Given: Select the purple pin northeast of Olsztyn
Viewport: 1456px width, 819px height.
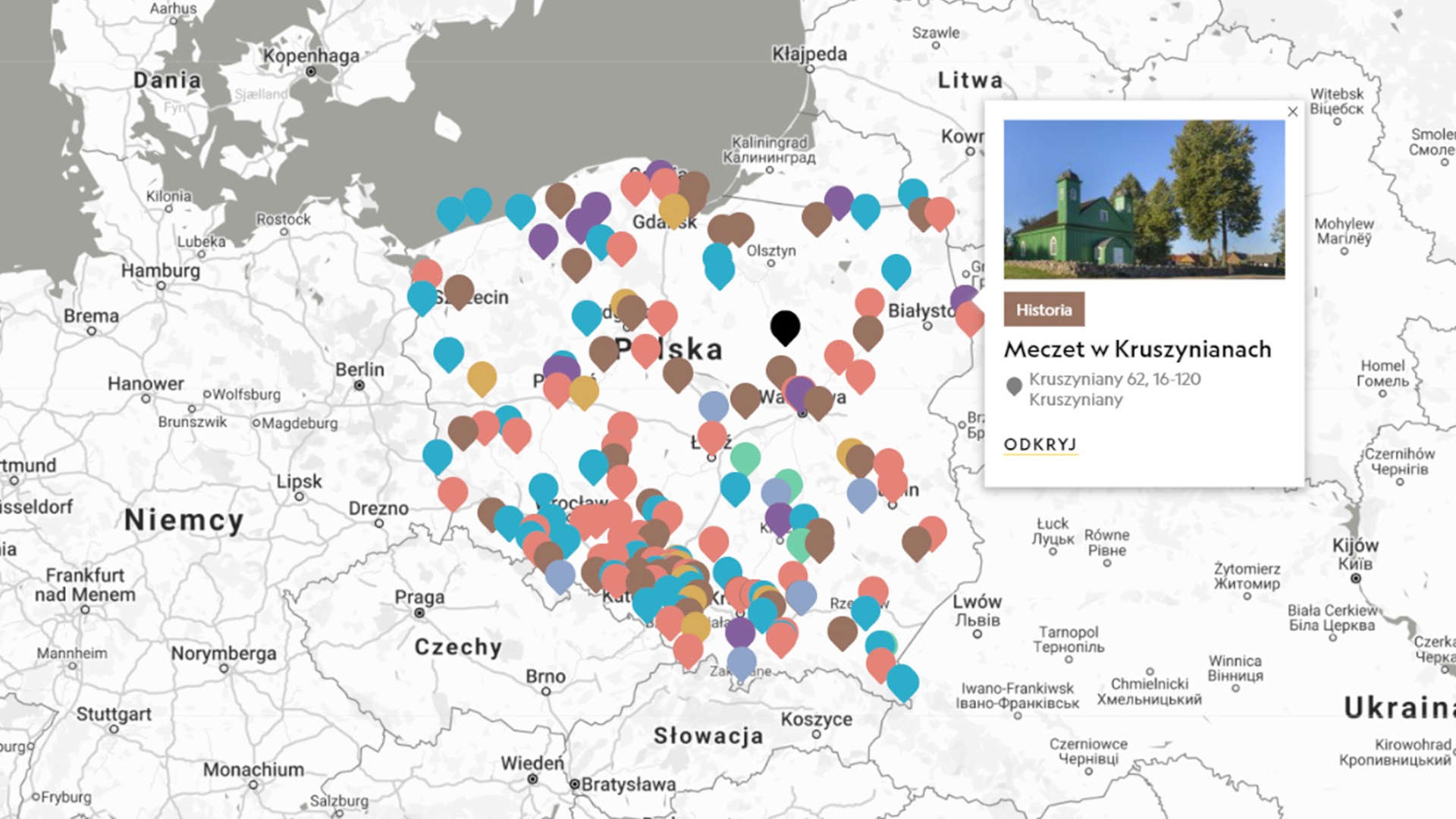Looking at the screenshot, I should (838, 200).
